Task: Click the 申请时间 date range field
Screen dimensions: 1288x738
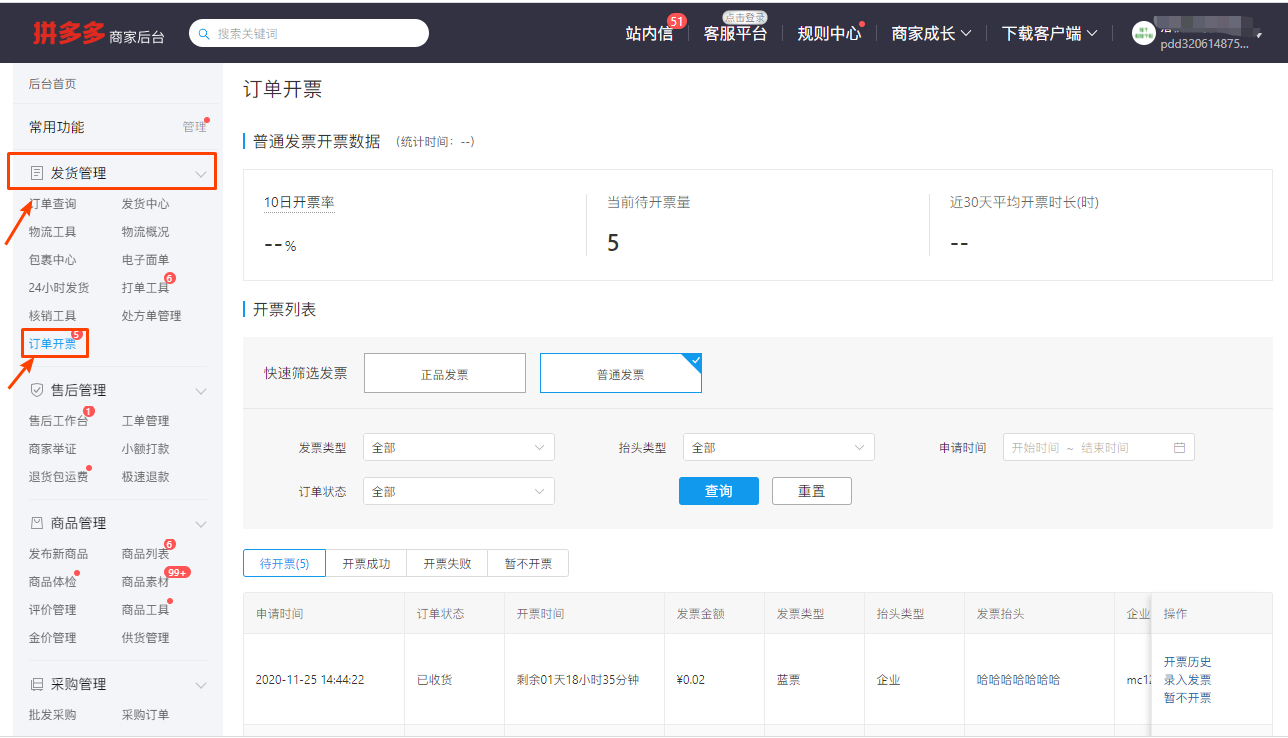Action: pyautogui.click(x=1099, y=448)
